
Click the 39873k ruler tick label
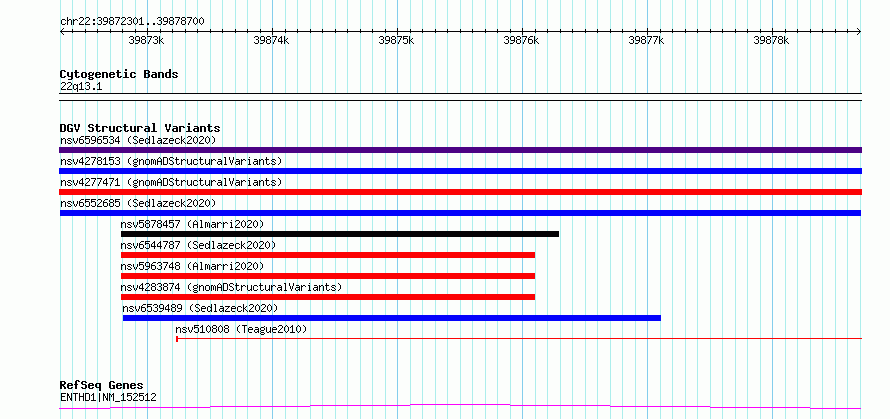(146, 40)
